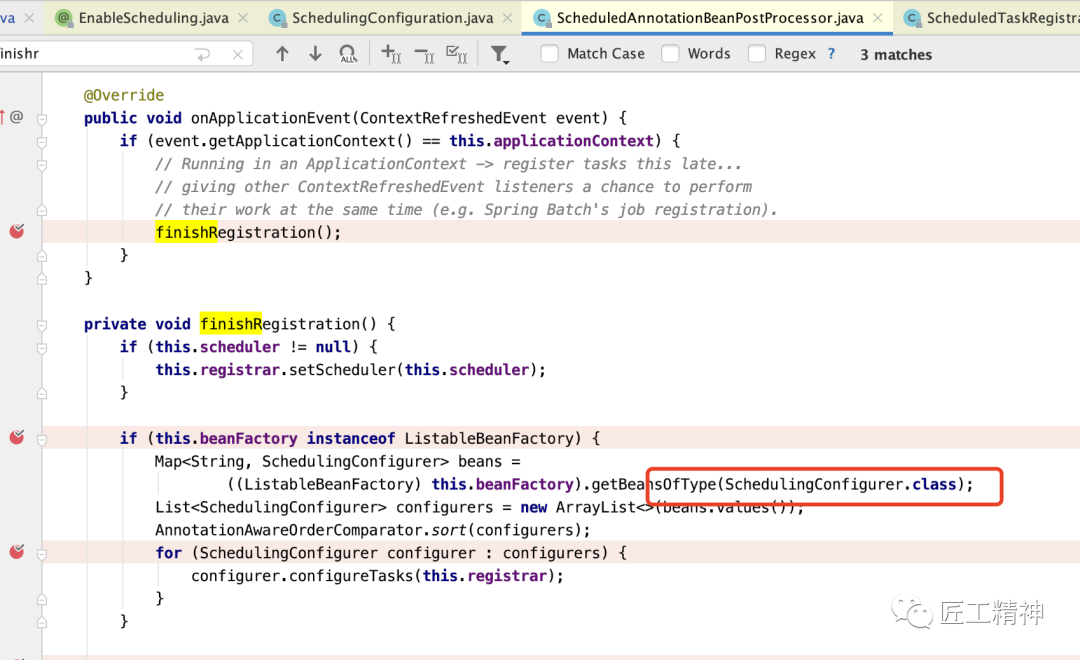
Task: Toggle breakpoint on finishRegistration() call line
Action: [17, 231]
